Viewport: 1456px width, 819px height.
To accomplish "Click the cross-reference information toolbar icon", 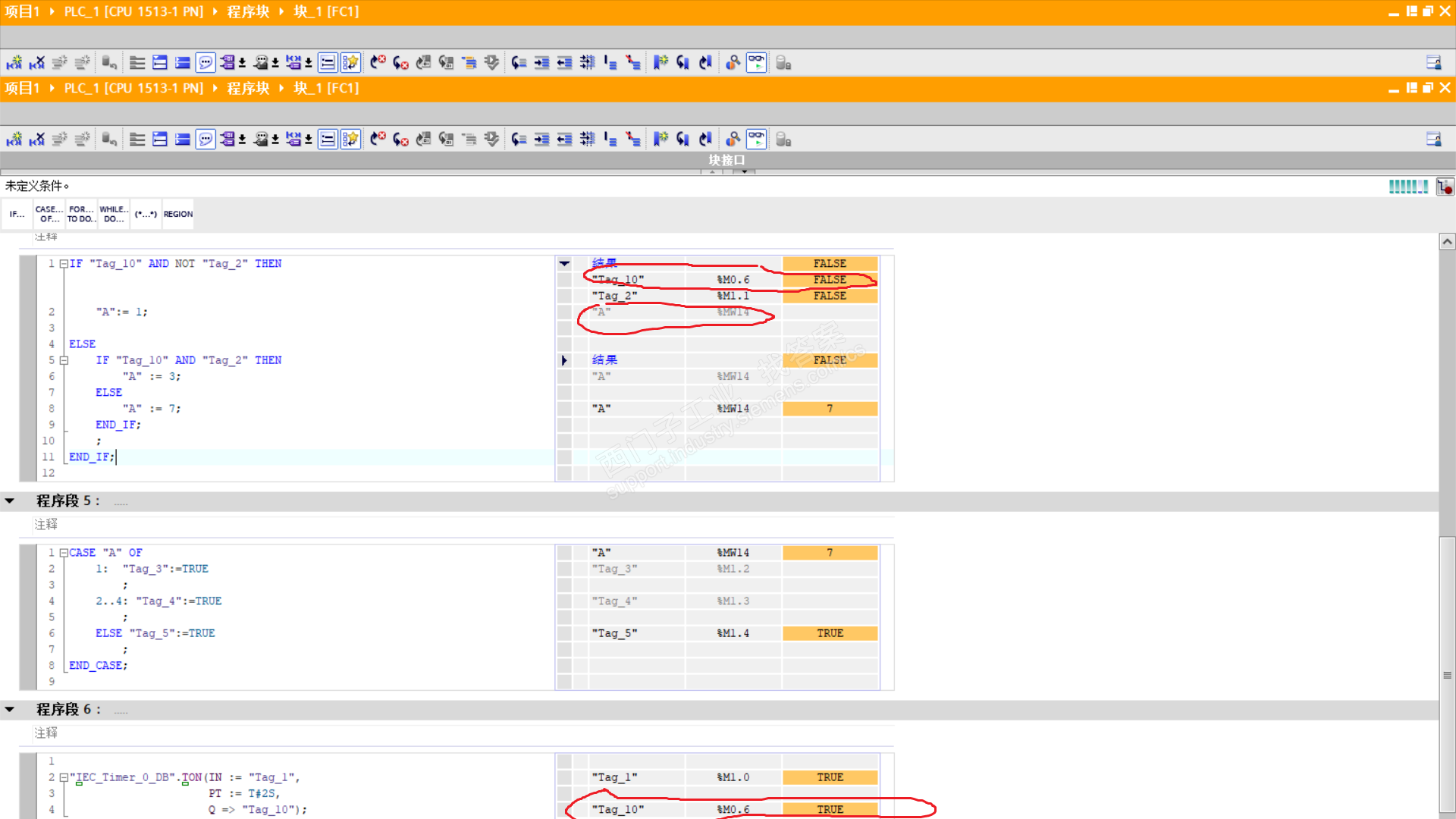I will 733,139.
